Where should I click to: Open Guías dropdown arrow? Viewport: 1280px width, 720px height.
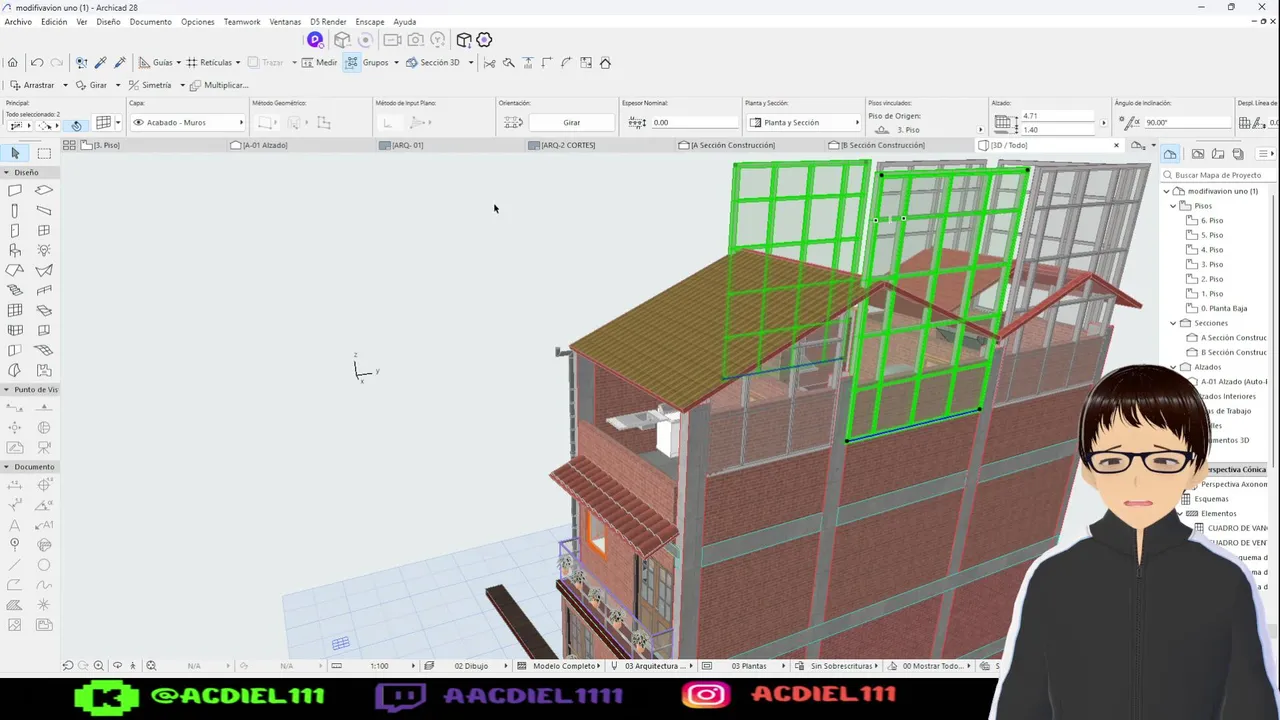[179, 62]
